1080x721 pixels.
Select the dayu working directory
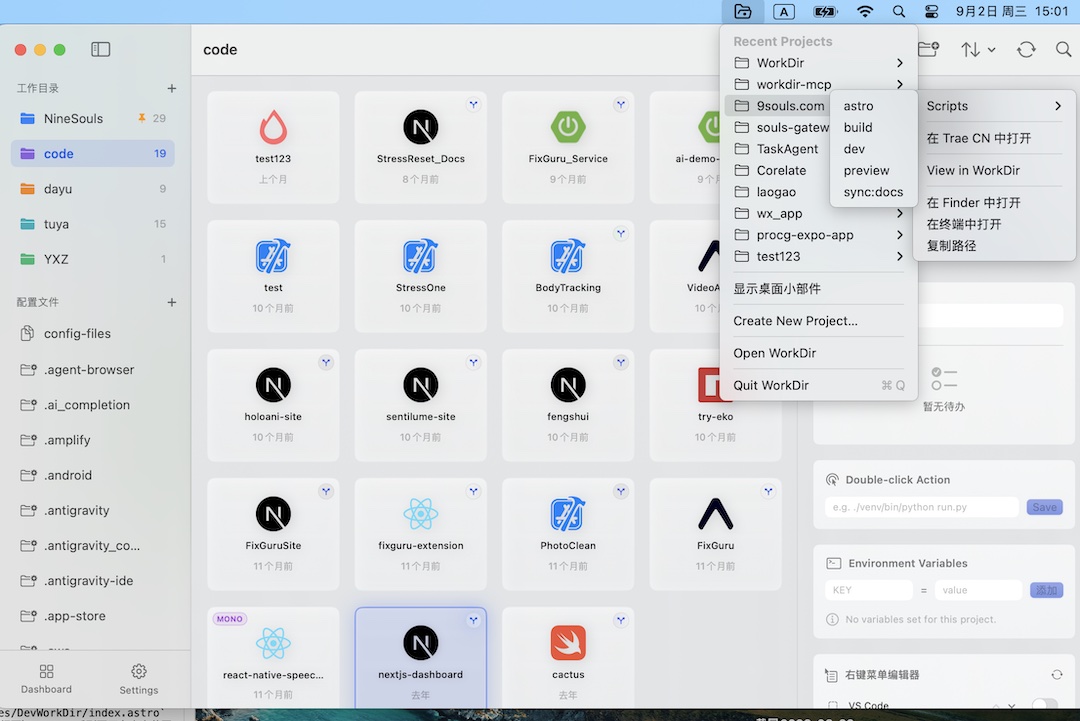pos(93,189)
